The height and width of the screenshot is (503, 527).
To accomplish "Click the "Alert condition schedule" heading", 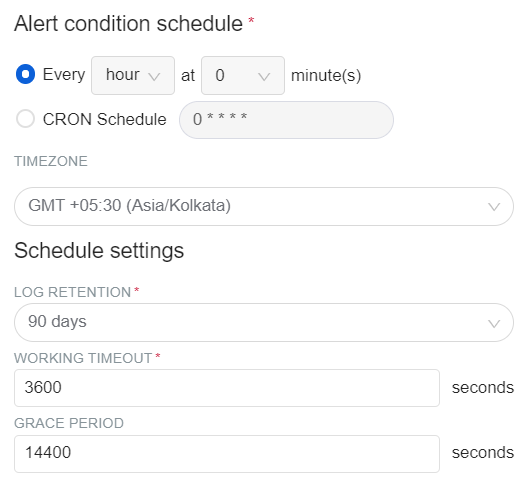I will click(x=128, y=24).
